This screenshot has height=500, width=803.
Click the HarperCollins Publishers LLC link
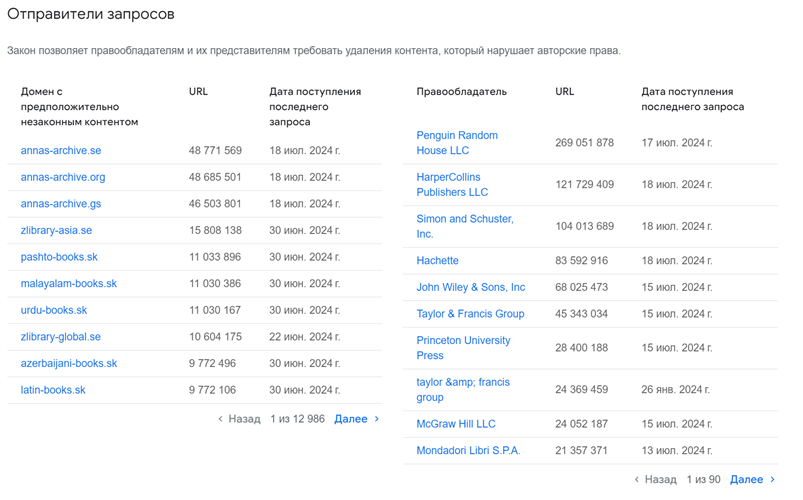[452, 184]
